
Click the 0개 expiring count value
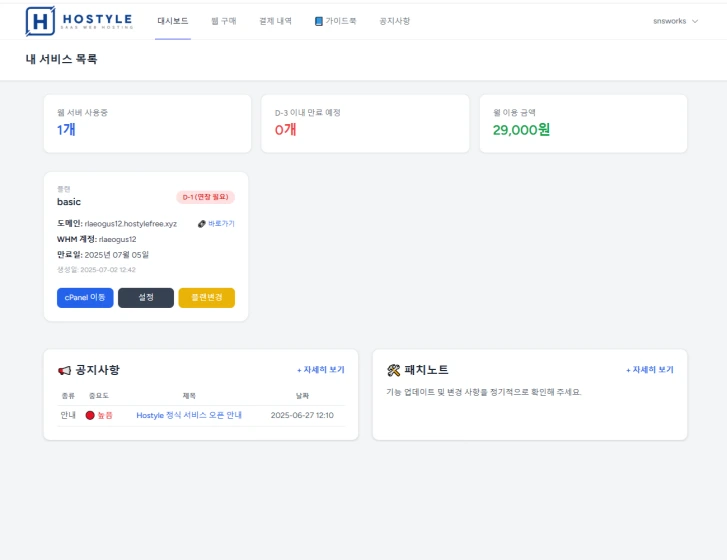click(286, 130)
